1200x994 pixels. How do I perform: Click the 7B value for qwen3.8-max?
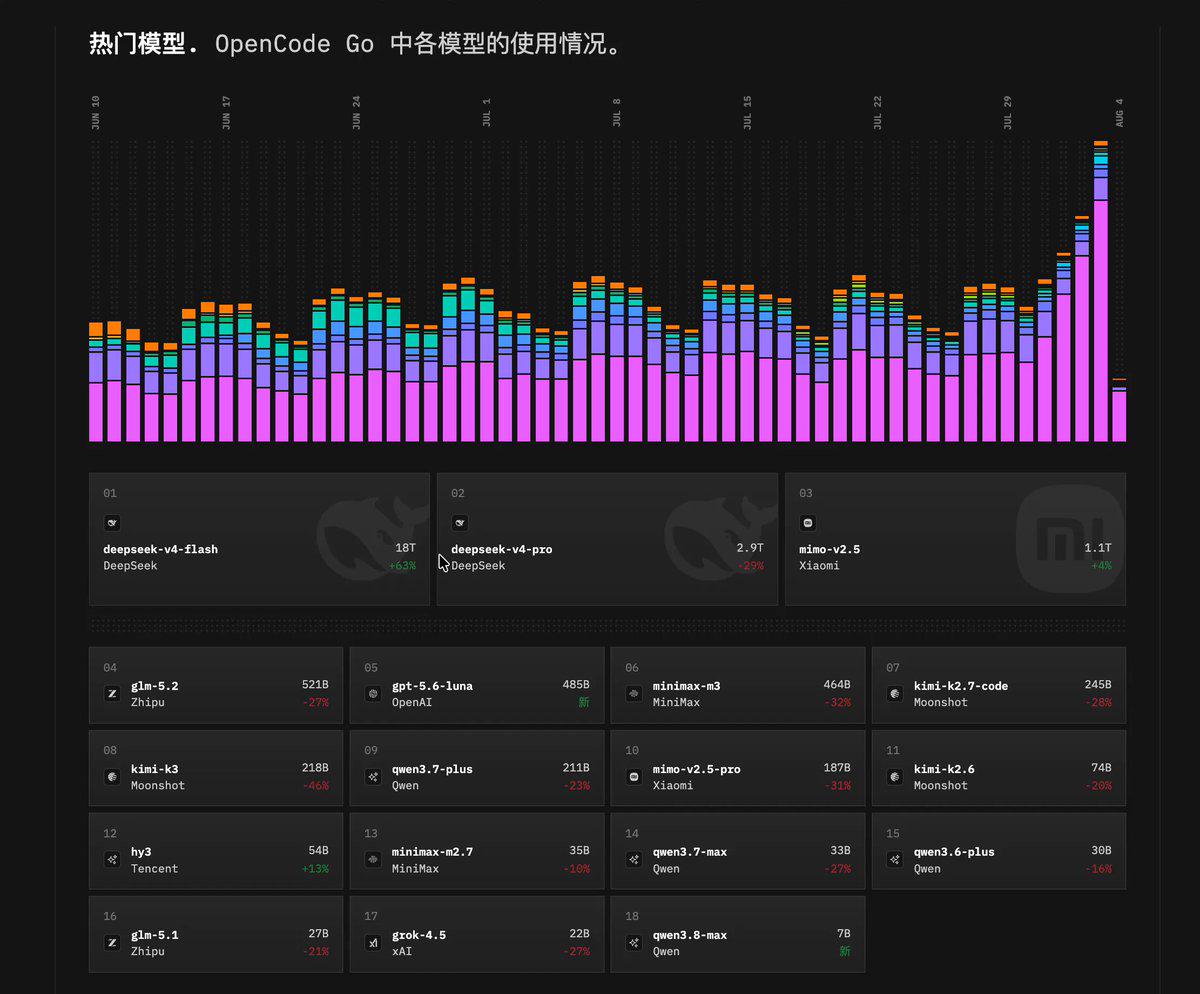[x=844, y=934]
